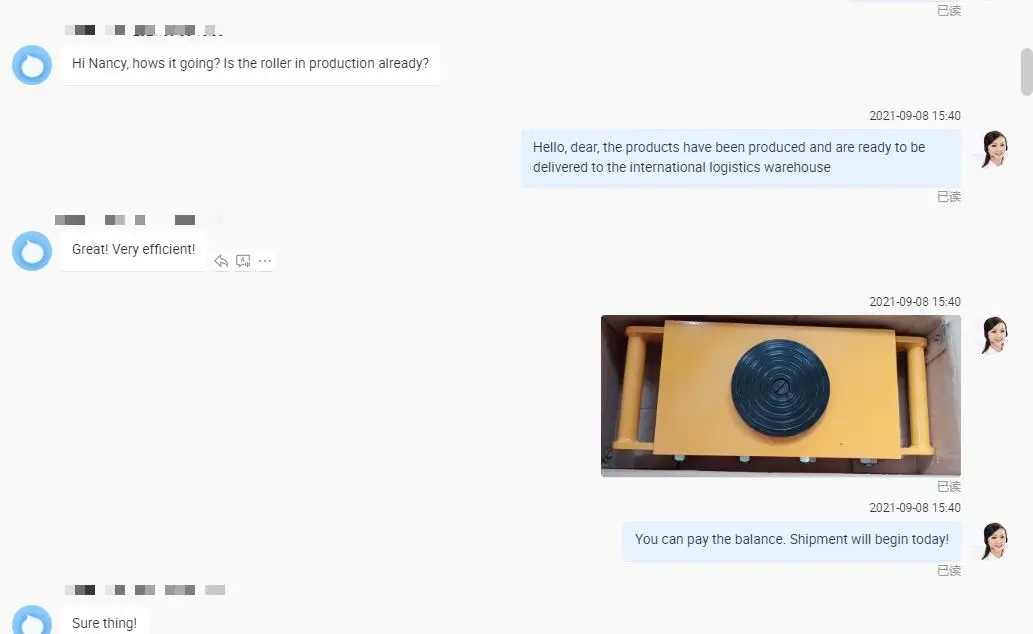
Task: Click read status under the product photo
Action: (949, 486)
